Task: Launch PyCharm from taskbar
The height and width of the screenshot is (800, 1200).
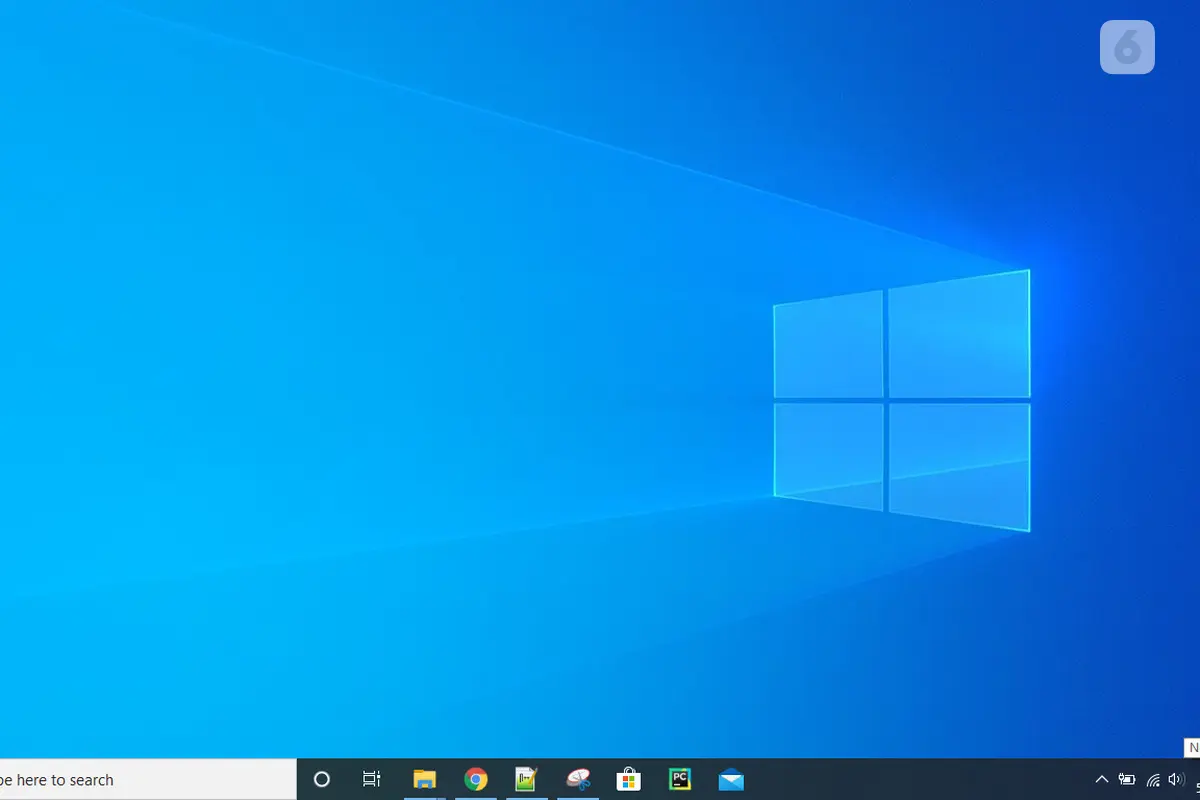Action: coord(680,780)
